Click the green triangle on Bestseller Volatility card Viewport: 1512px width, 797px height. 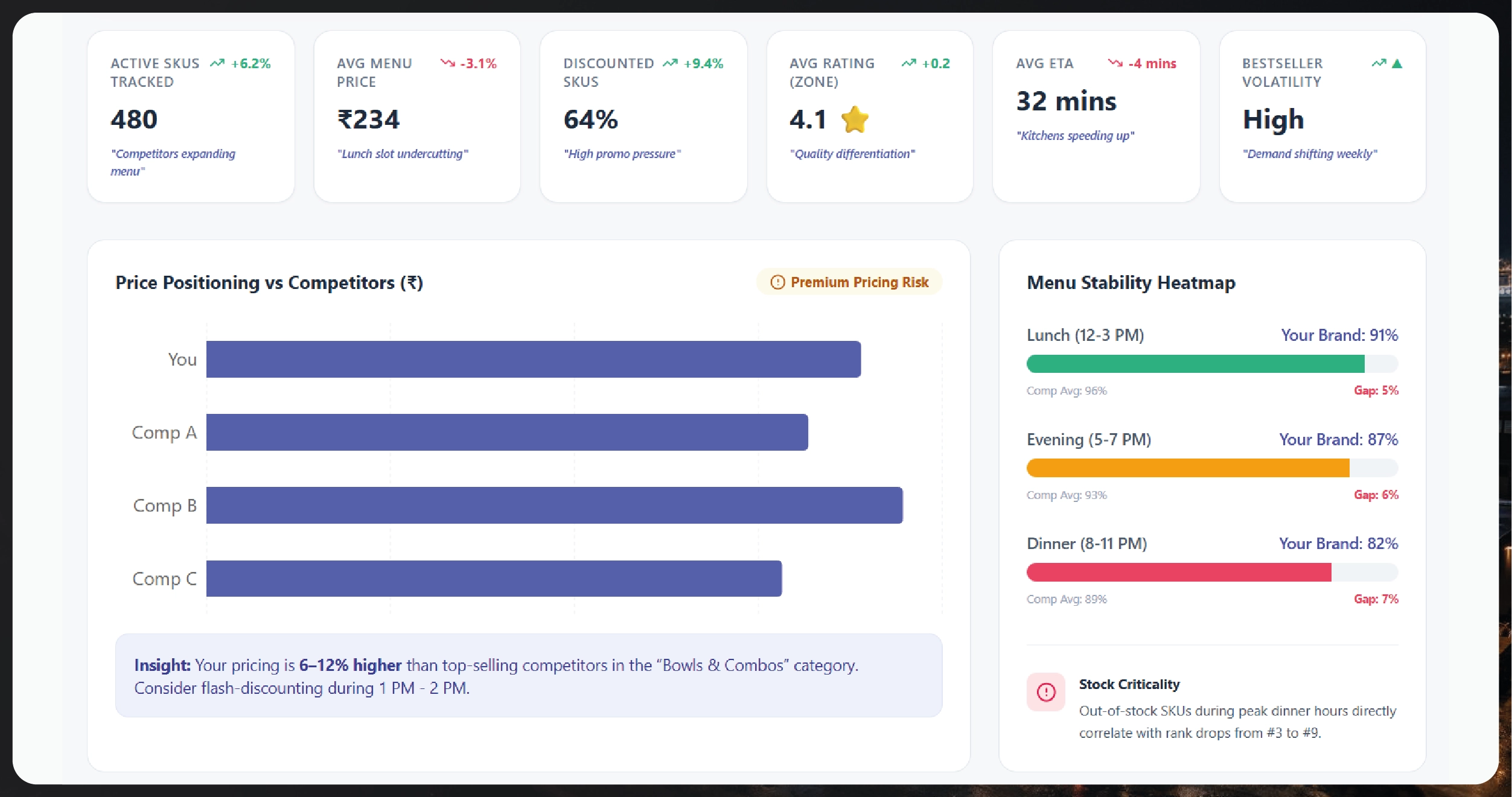coord(1397,63)
